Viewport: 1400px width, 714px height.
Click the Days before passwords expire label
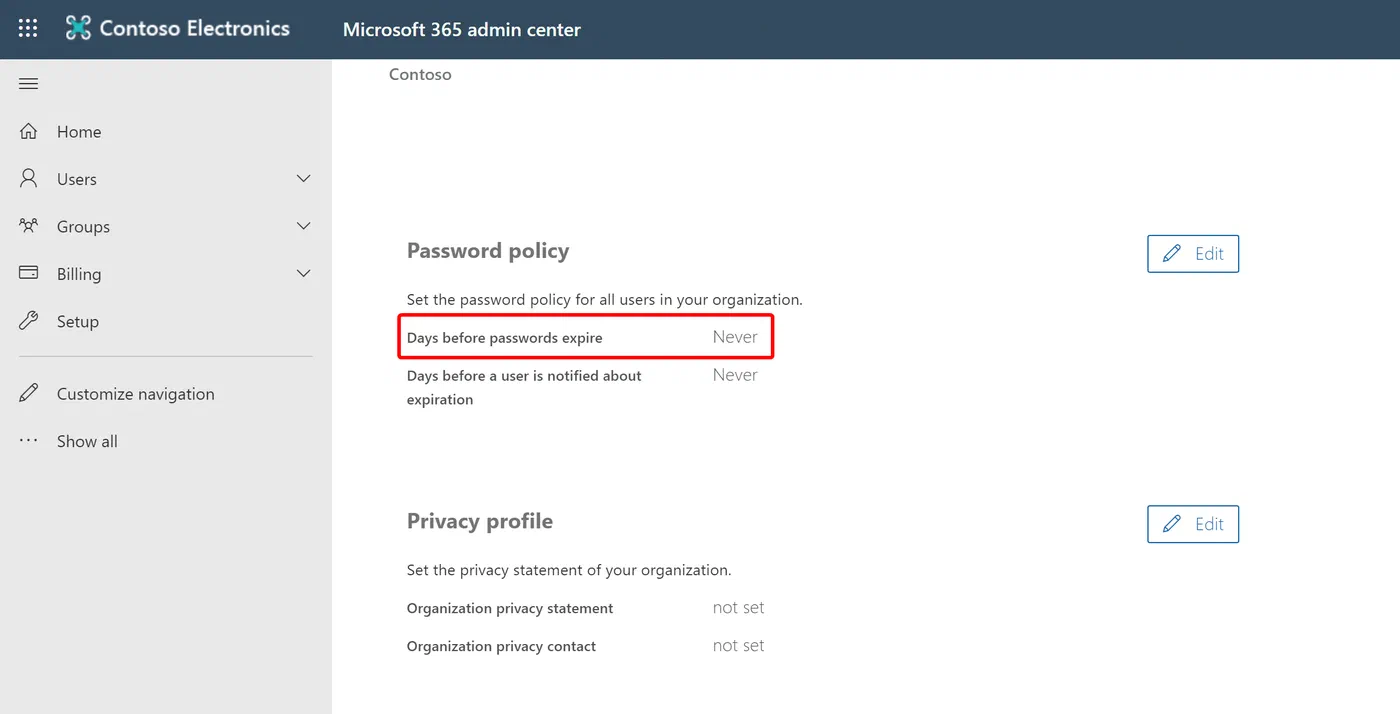[x=505, y=338]
